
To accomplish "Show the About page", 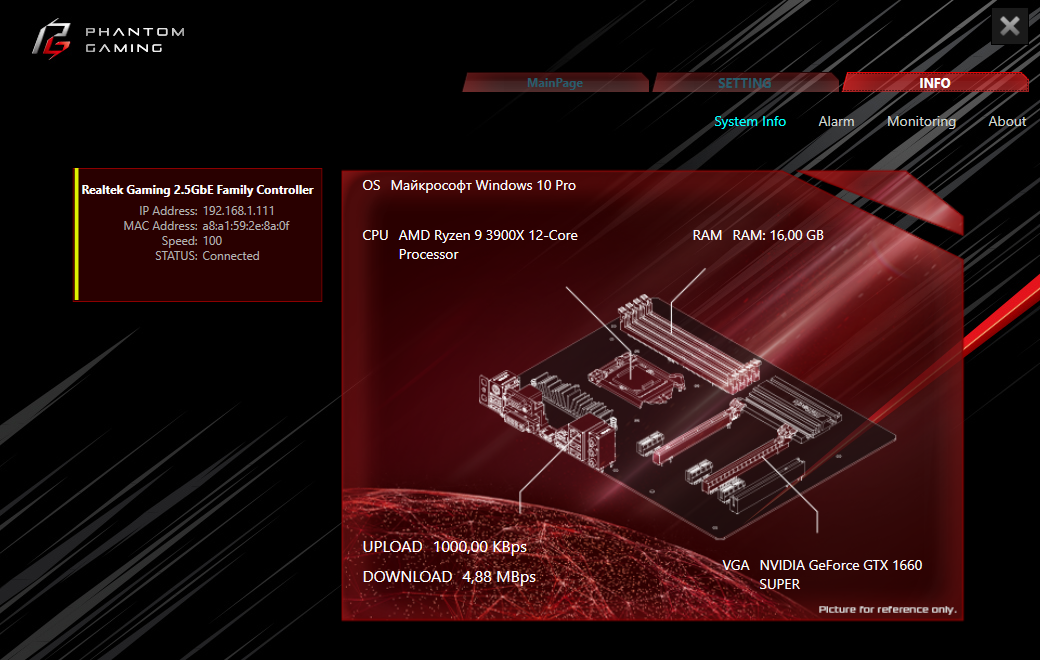I will tap(1007, 121).
